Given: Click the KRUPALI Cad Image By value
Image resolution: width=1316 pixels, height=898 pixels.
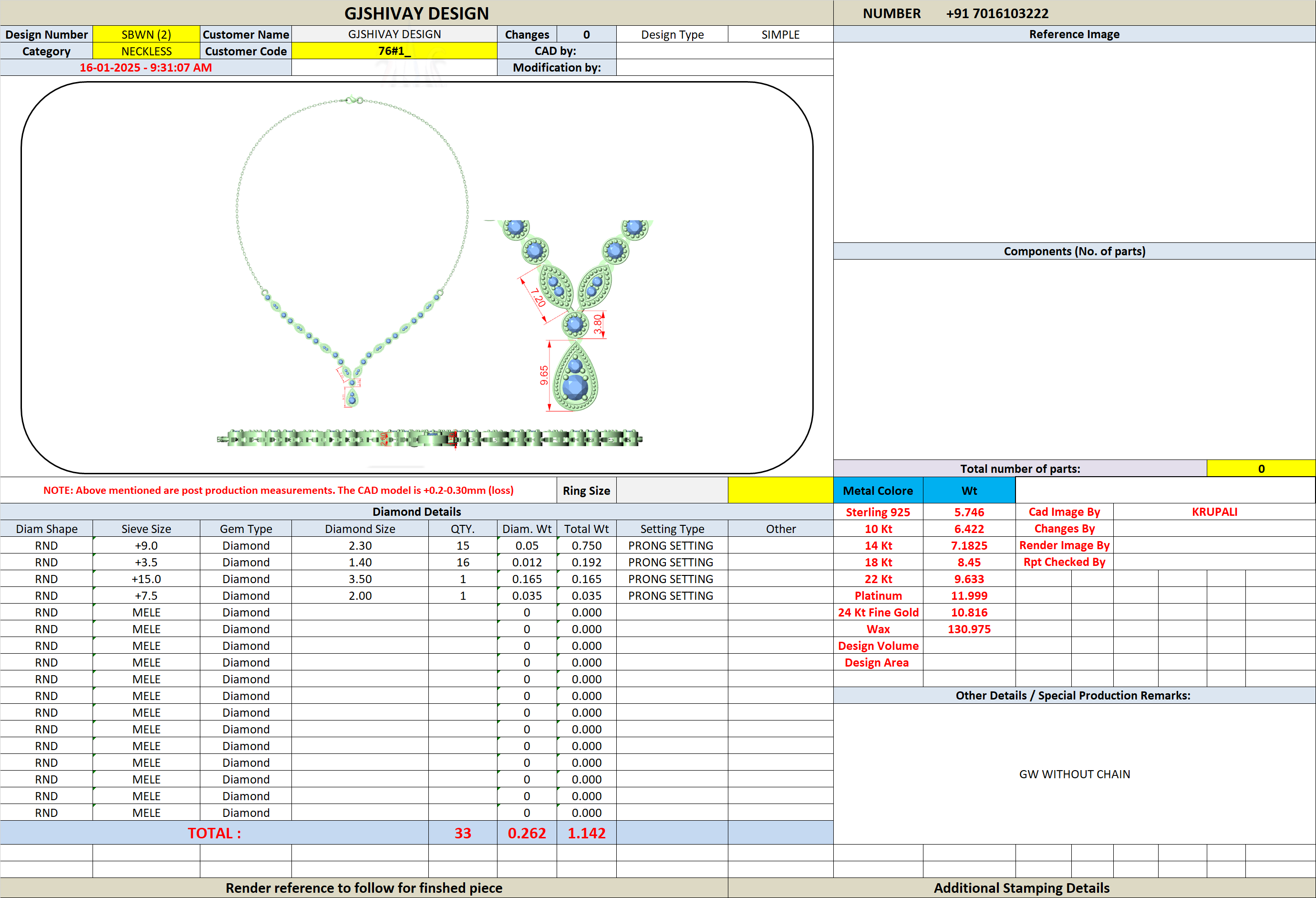Looking at the screenshot, I should pyautogui.click(x=1214, y=512).
